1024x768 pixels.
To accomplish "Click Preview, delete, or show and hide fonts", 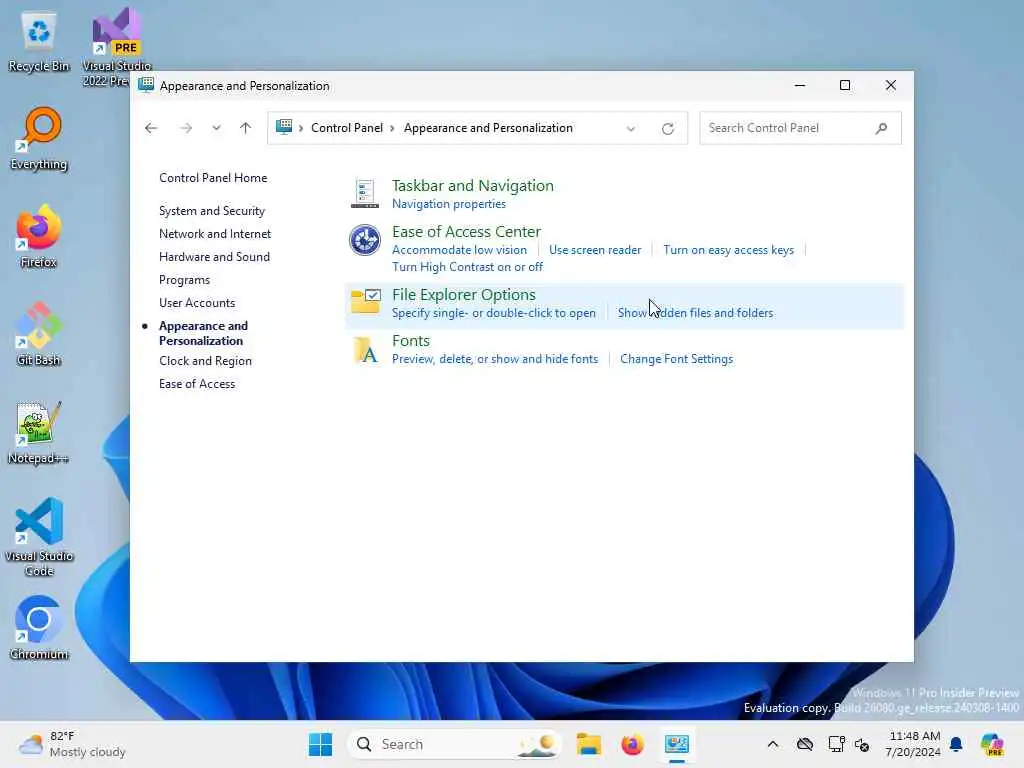I will click(495, 359).
